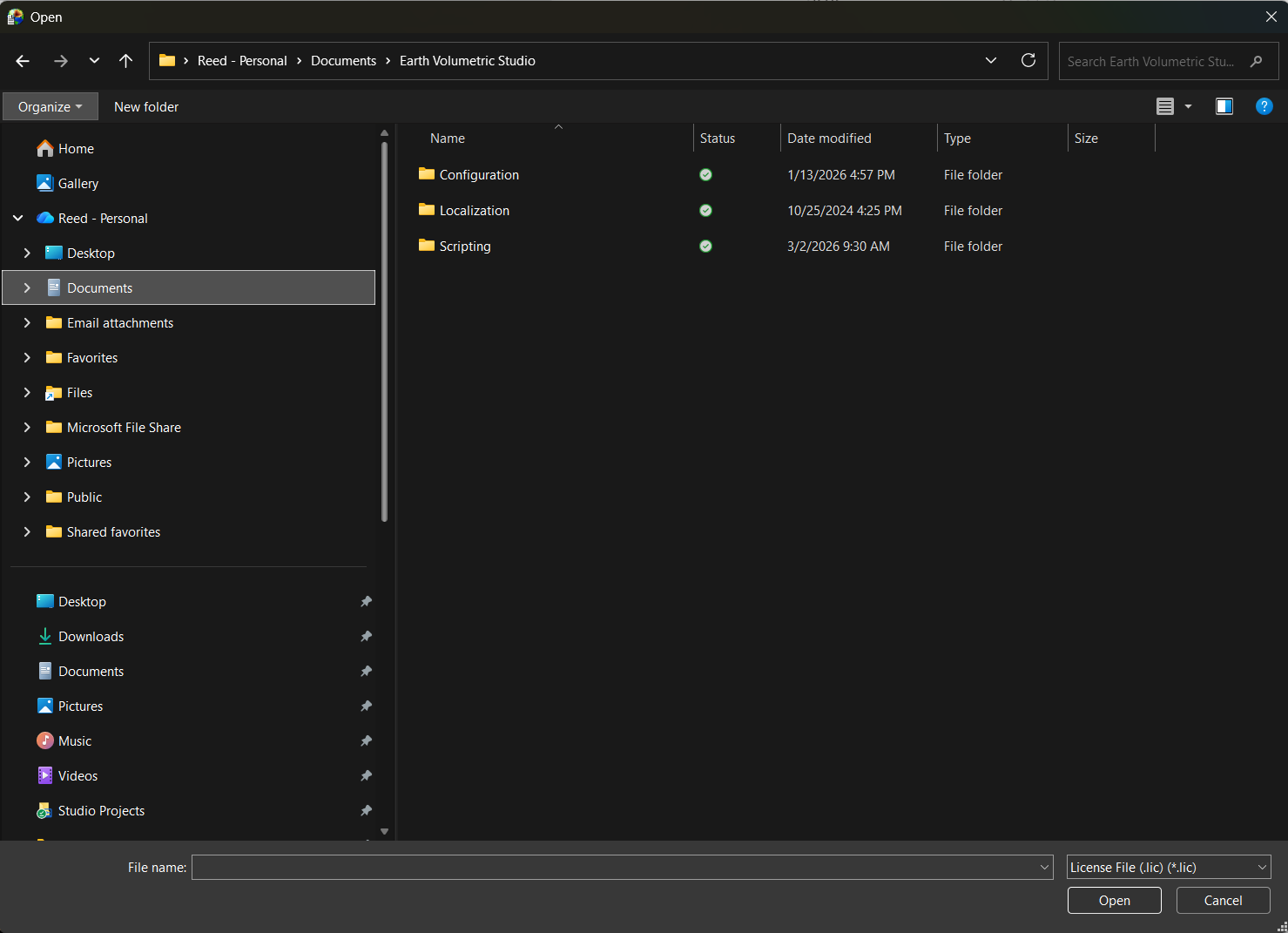The height and width of the screenshot is (933, 1288).
Task: Click the Open button
Action: (1114, 900)
